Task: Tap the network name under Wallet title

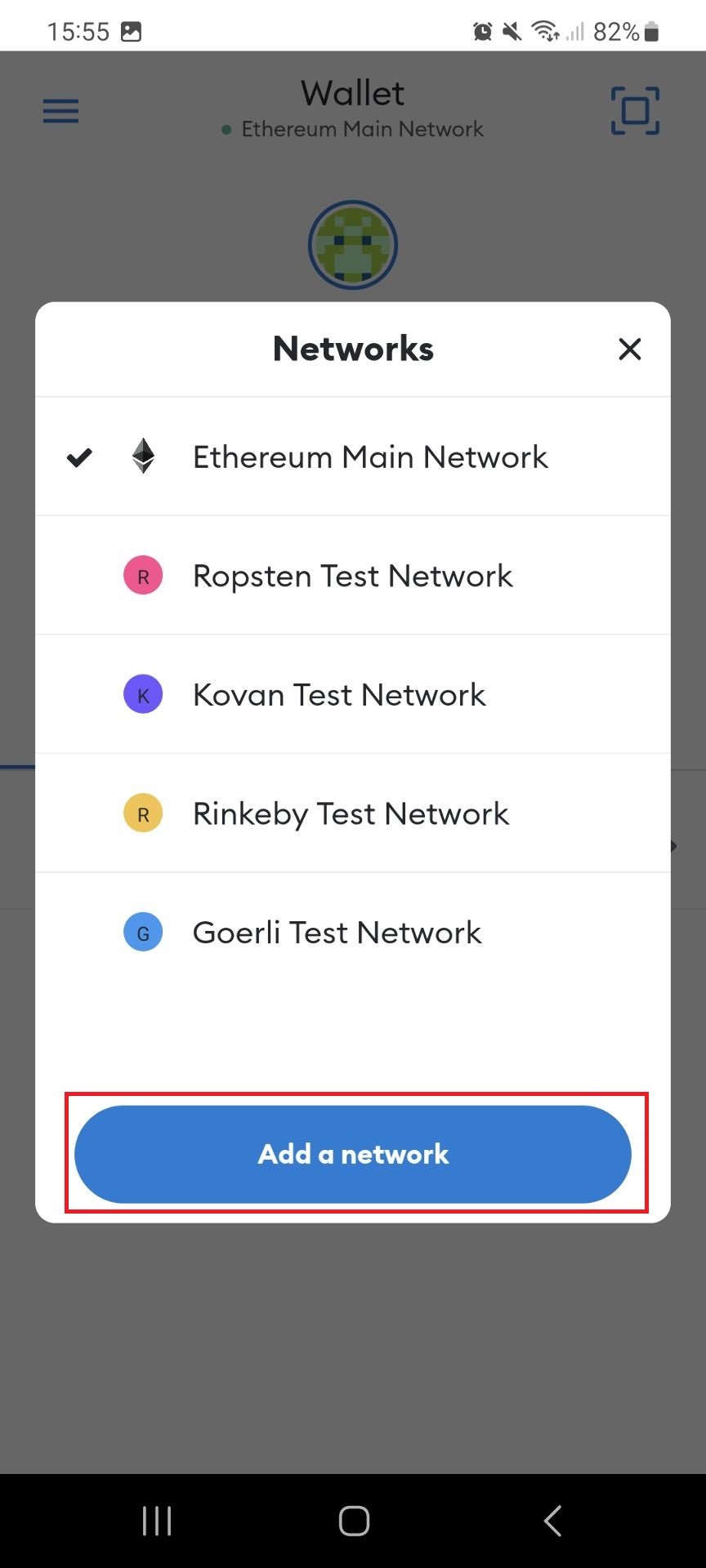Action: (x=362, y=129)
